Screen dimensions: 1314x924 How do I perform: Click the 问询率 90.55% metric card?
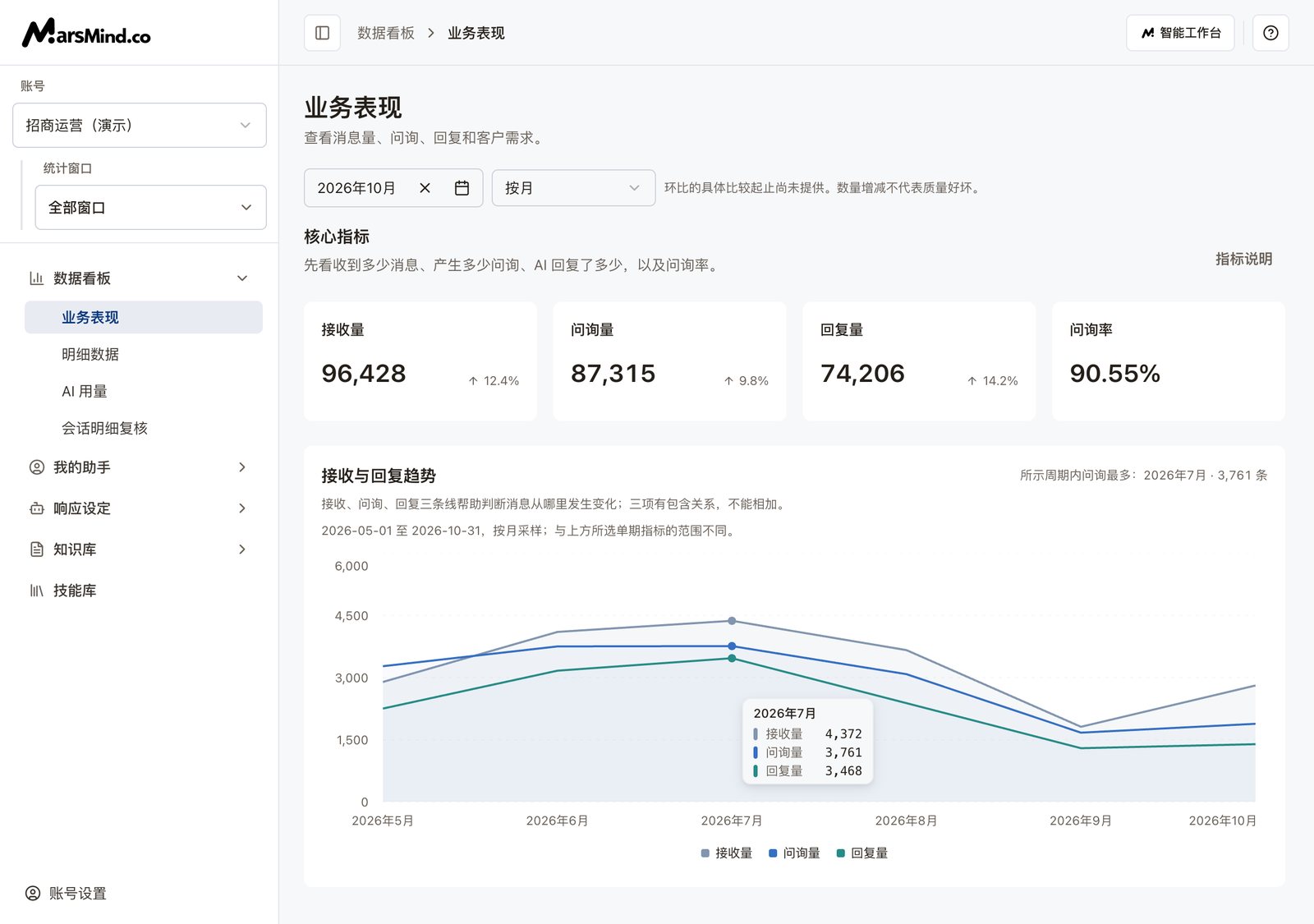point(1168,361)
